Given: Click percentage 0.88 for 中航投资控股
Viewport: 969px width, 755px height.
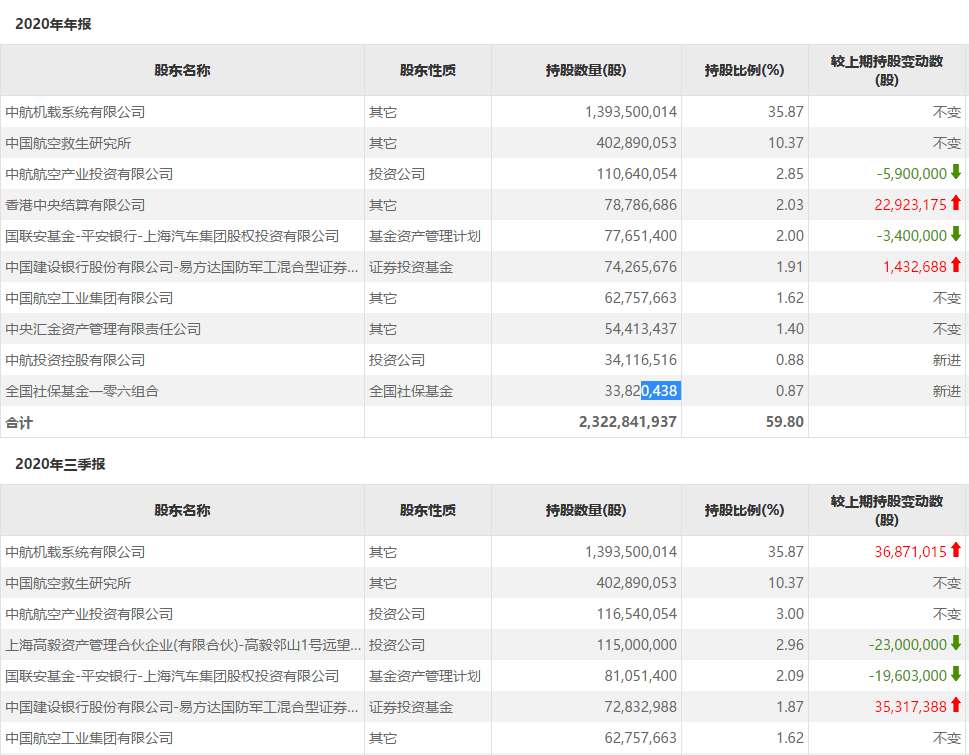Looking at the screenshot, I should tap(790, 360).
